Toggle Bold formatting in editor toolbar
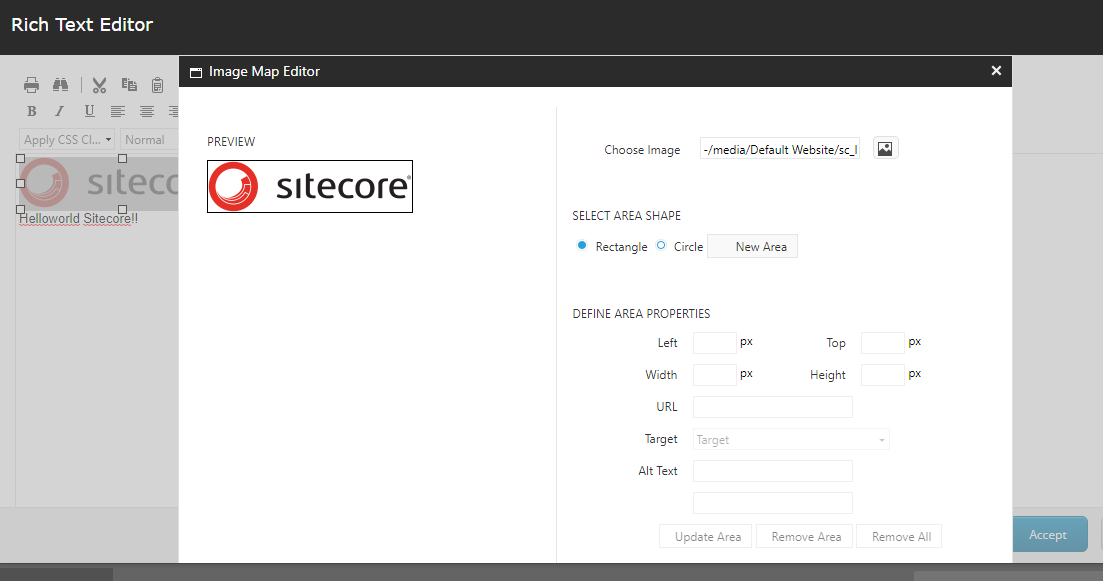The width and height of the screenshot is (1103, 581). point(32,111)
